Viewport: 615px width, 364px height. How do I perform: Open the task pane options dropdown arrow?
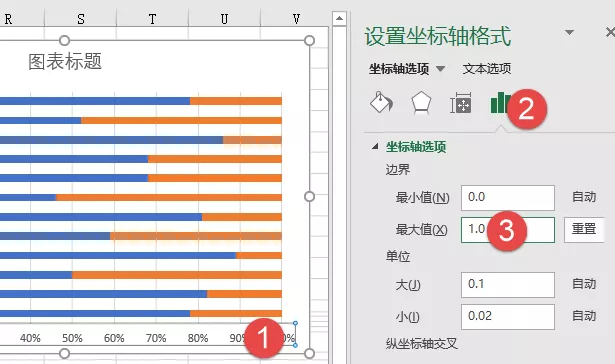pos(570,32)
